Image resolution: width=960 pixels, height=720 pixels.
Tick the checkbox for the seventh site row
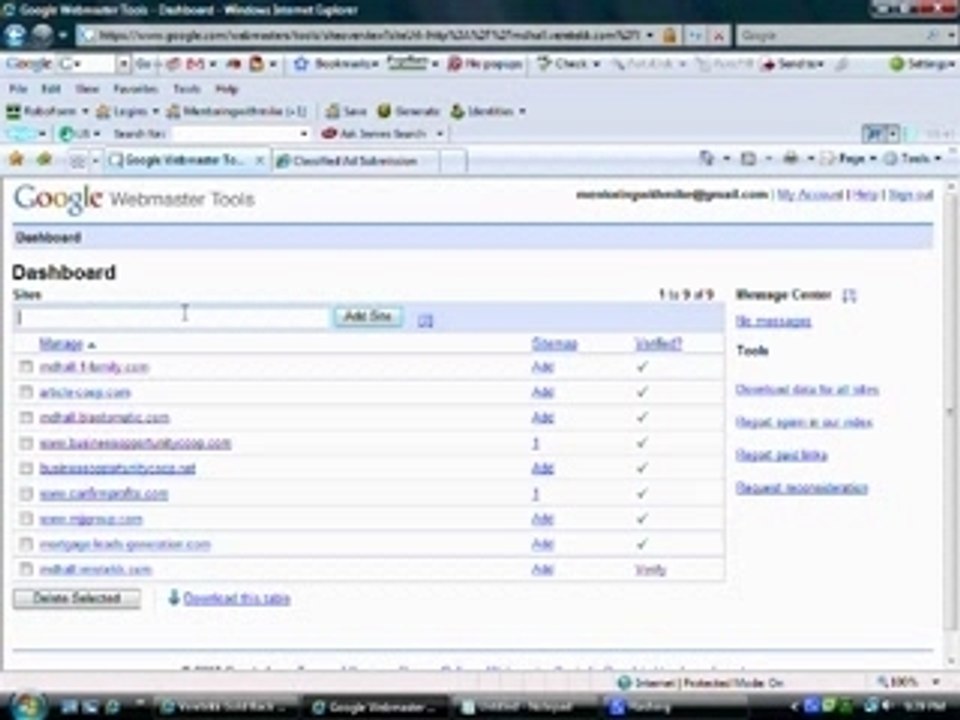(x=26, y=519)
